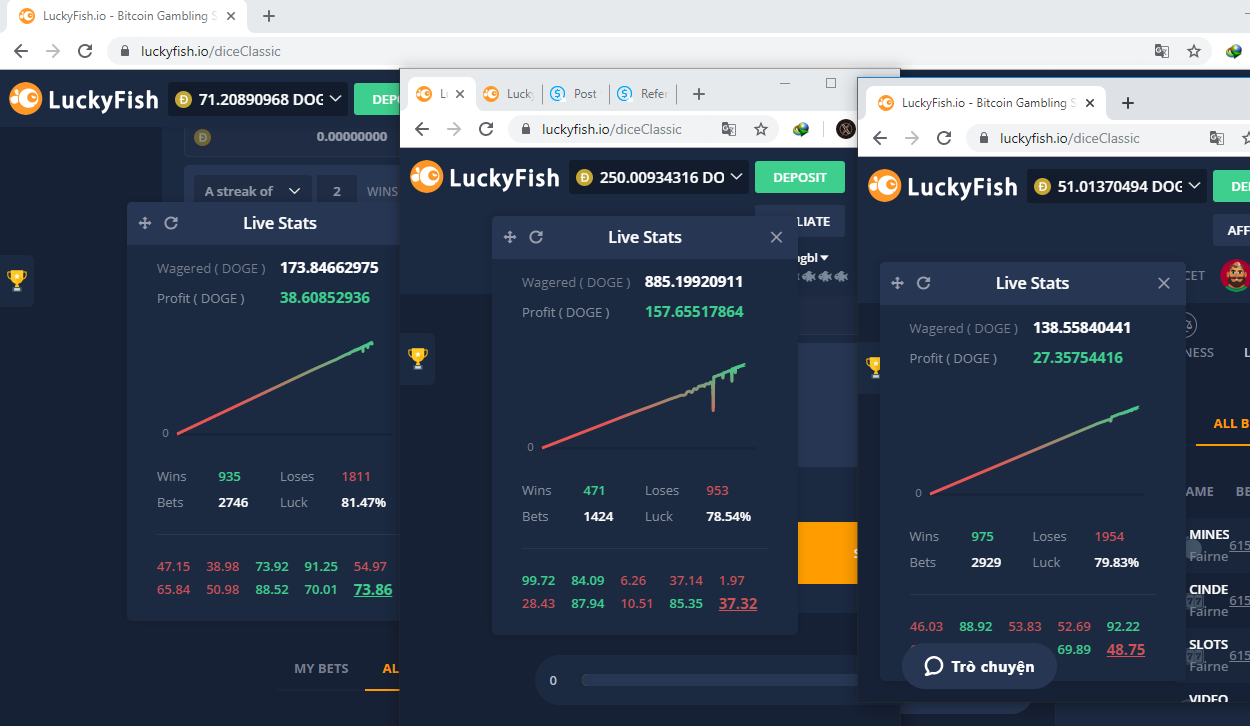Switch to the second LuckyFish tab in middle window
The height and width of the screenshot is (726, 1250).
click(x=509, y=94)
